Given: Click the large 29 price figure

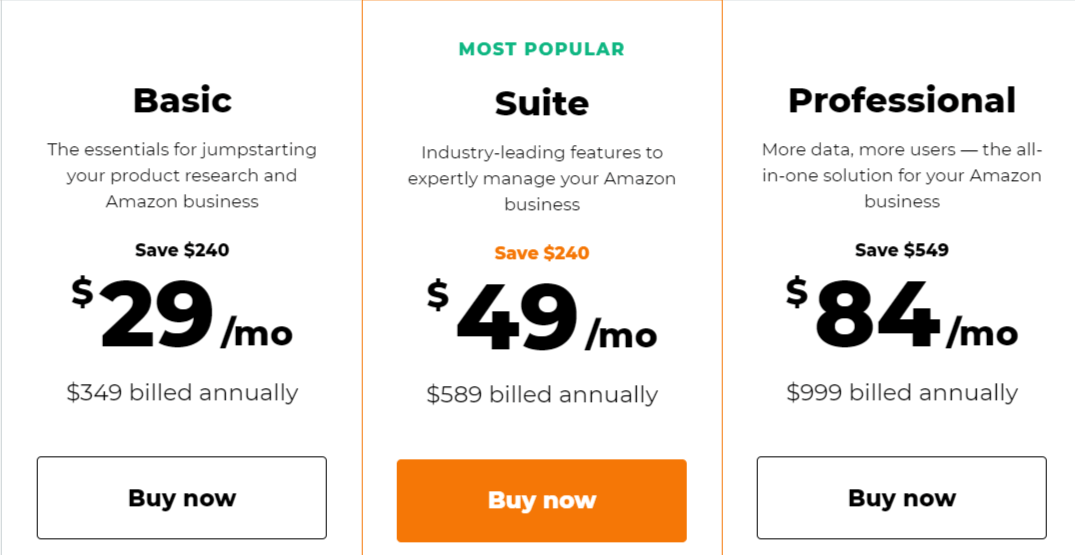Looking at the screenshot, I should [157, 316].
